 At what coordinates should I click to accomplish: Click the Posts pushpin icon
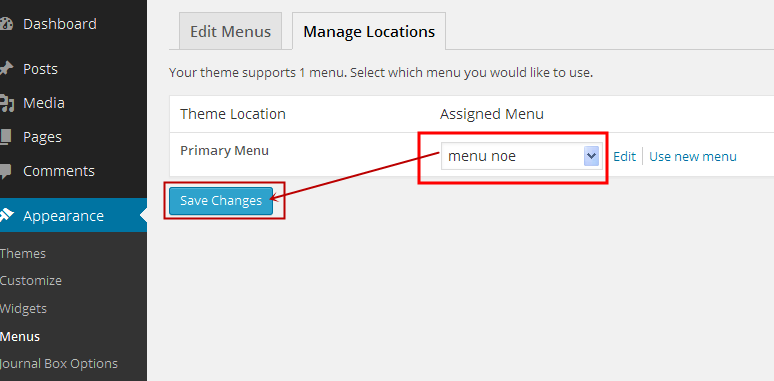pyautogui.click(x=6, y=69)
